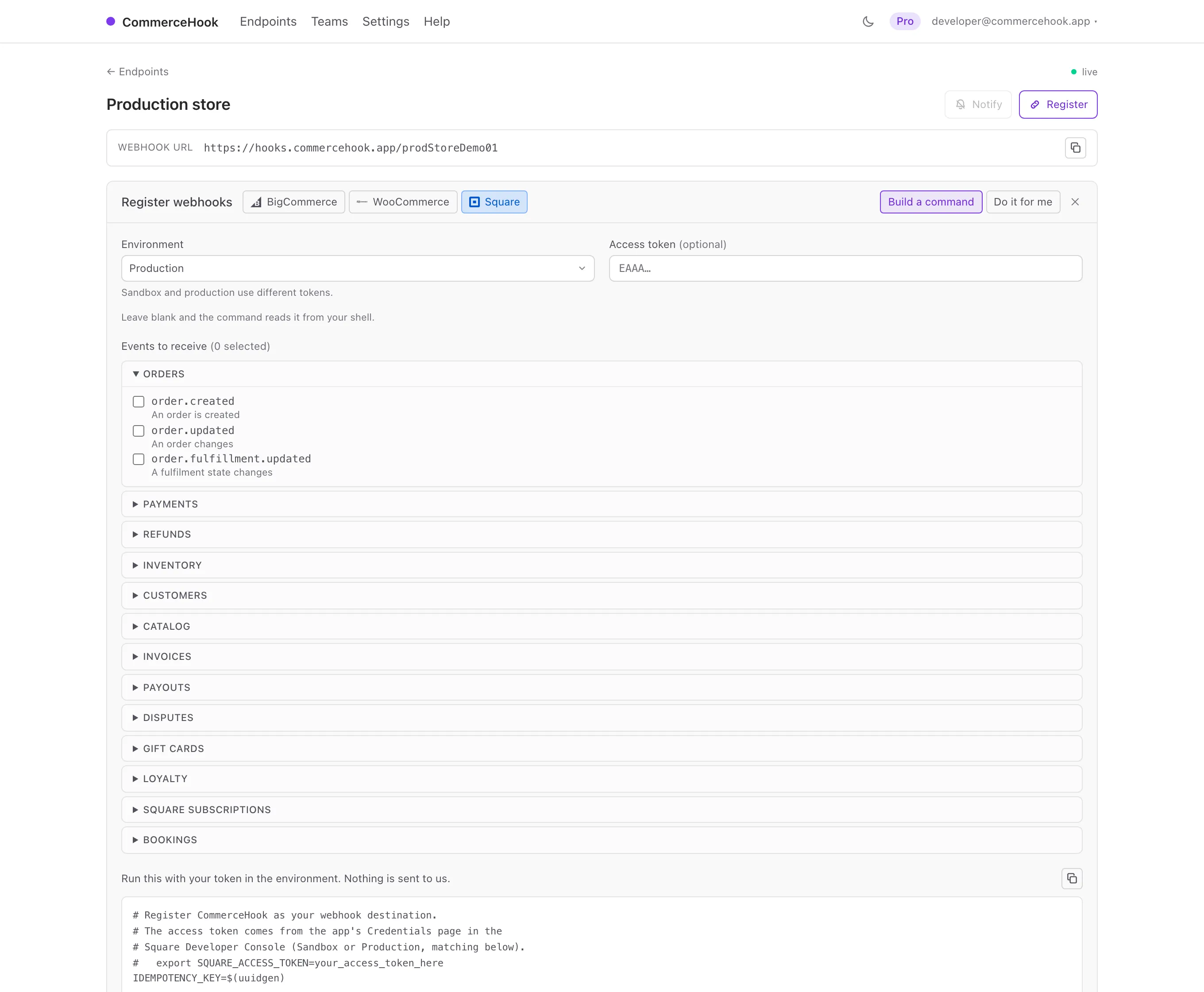Viewport: 1204px width, 992px height.
Task: Expand the CATALOG section
Action: pyautogui.click(x=602, y=626)
